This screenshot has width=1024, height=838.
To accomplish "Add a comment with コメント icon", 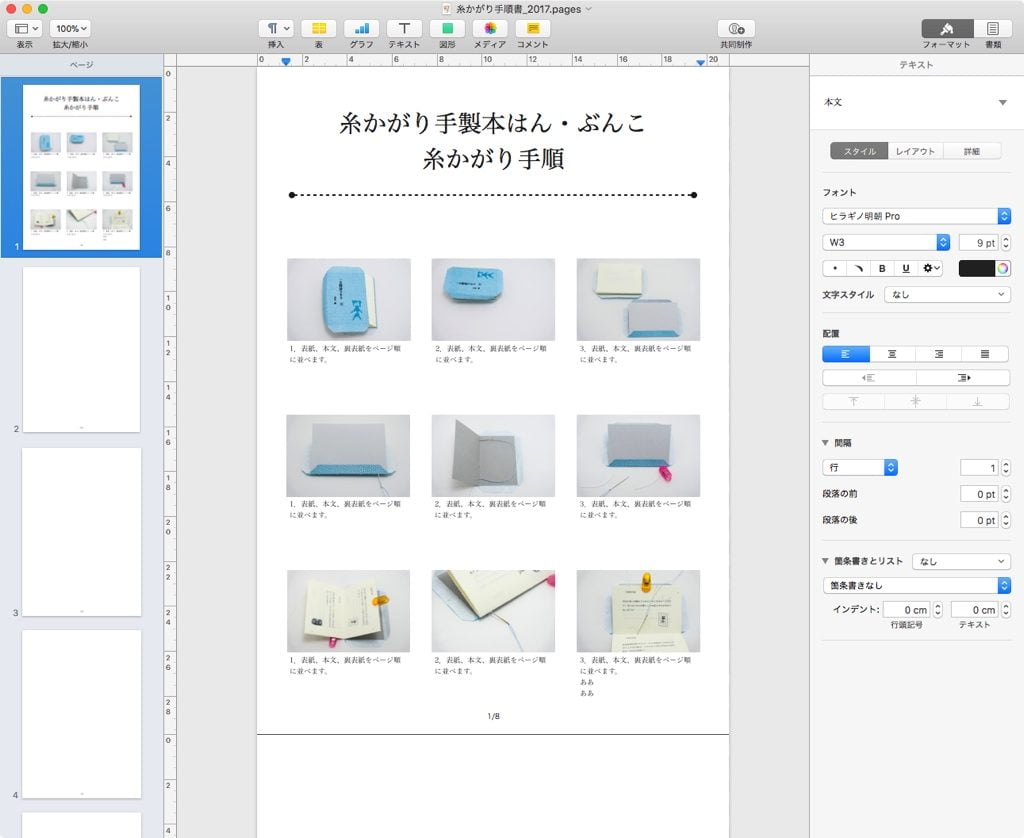I will [533, 29].
